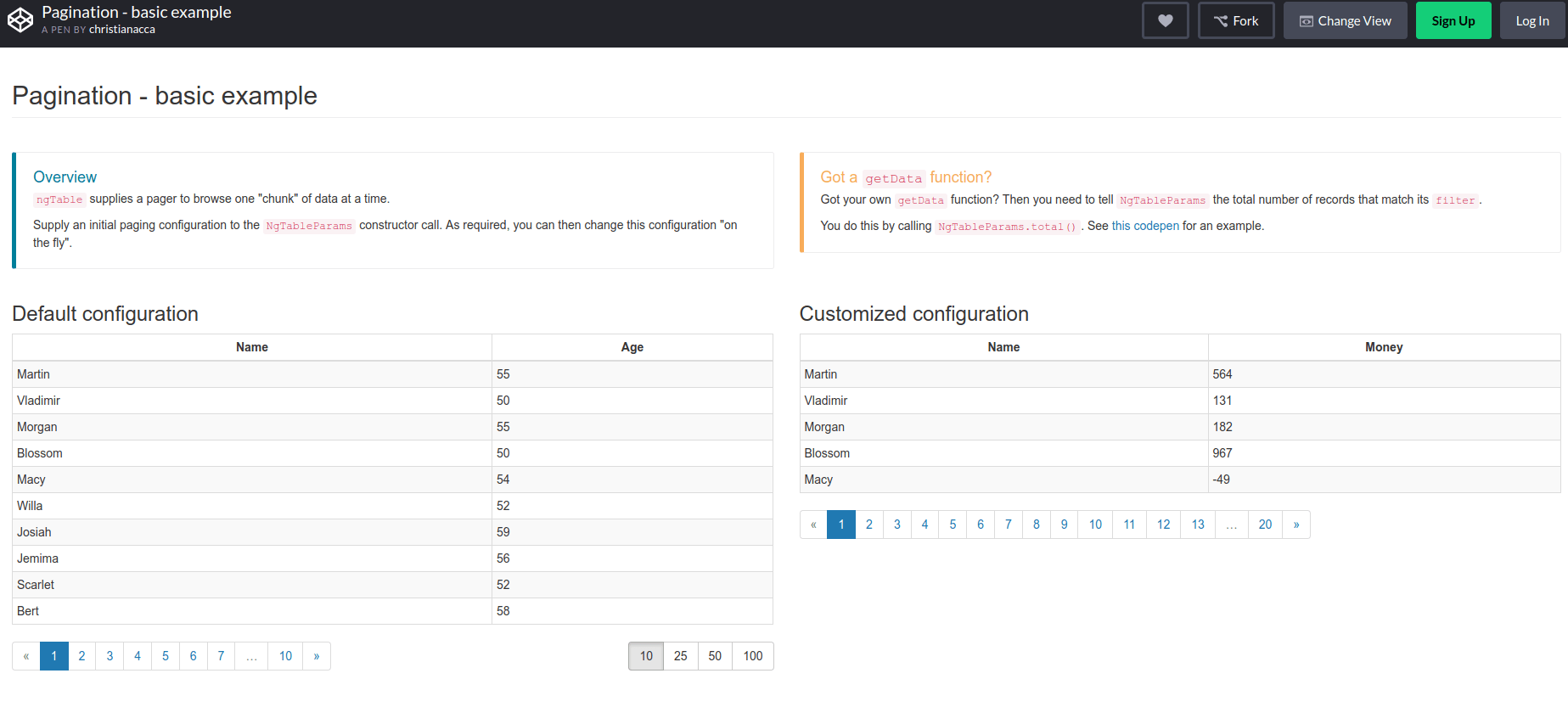Select page 13 in customized table pager
This screenshot has height=707, width=1568.
point(1198,525)
